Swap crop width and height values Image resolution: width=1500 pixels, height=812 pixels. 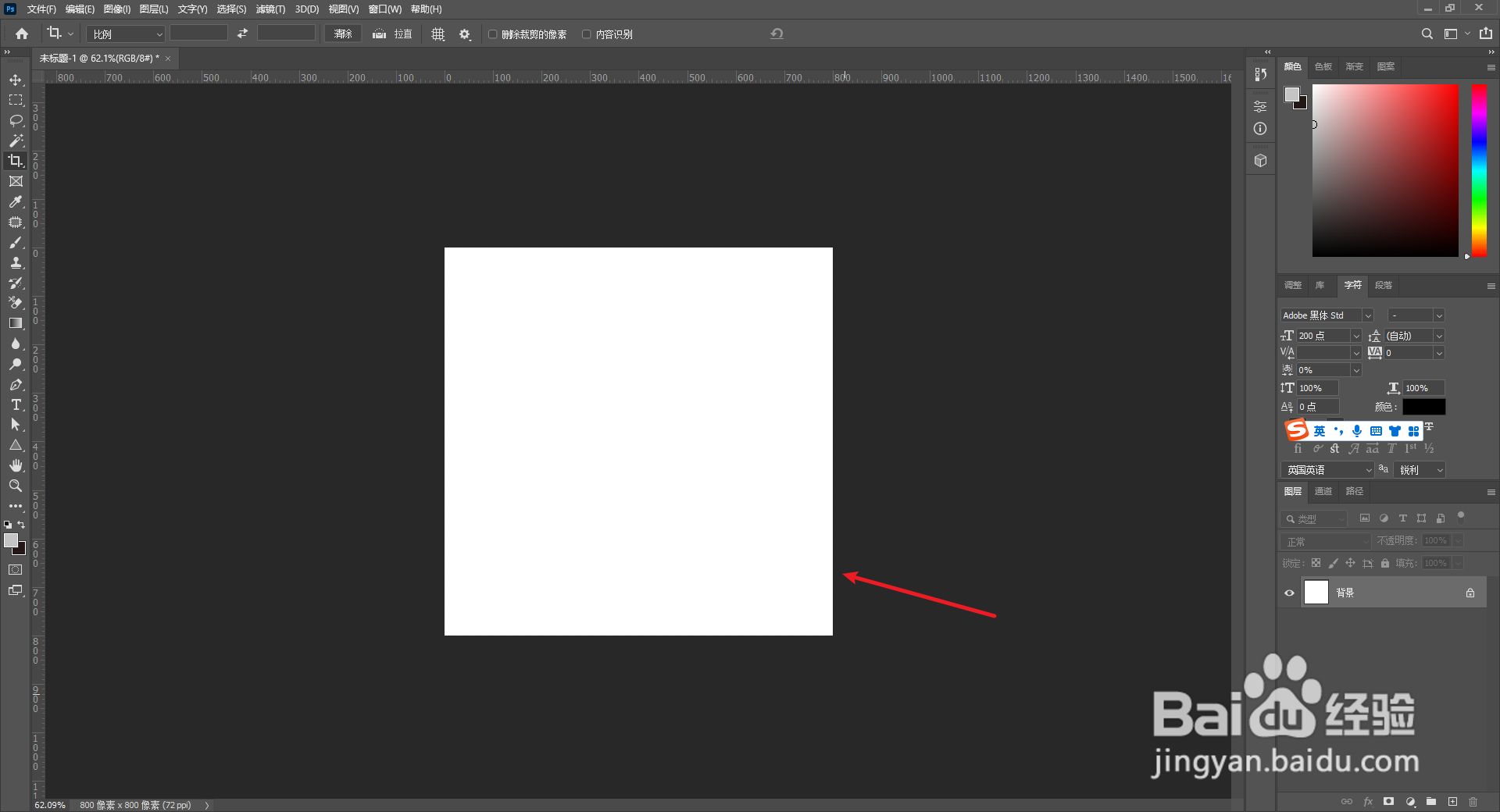(x=242, y=34)
